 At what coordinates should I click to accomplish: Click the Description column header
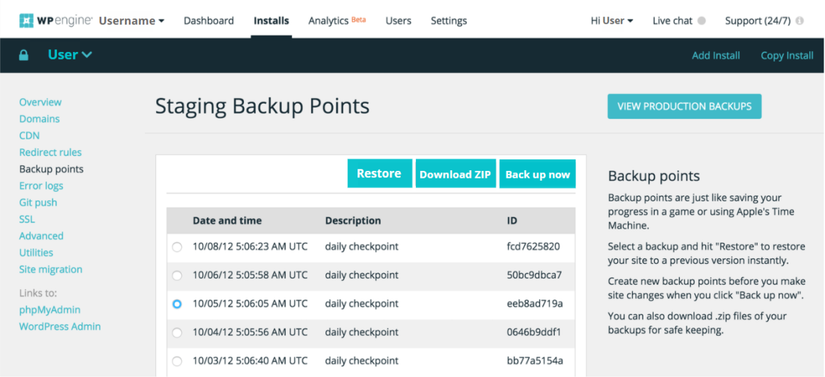353,221
